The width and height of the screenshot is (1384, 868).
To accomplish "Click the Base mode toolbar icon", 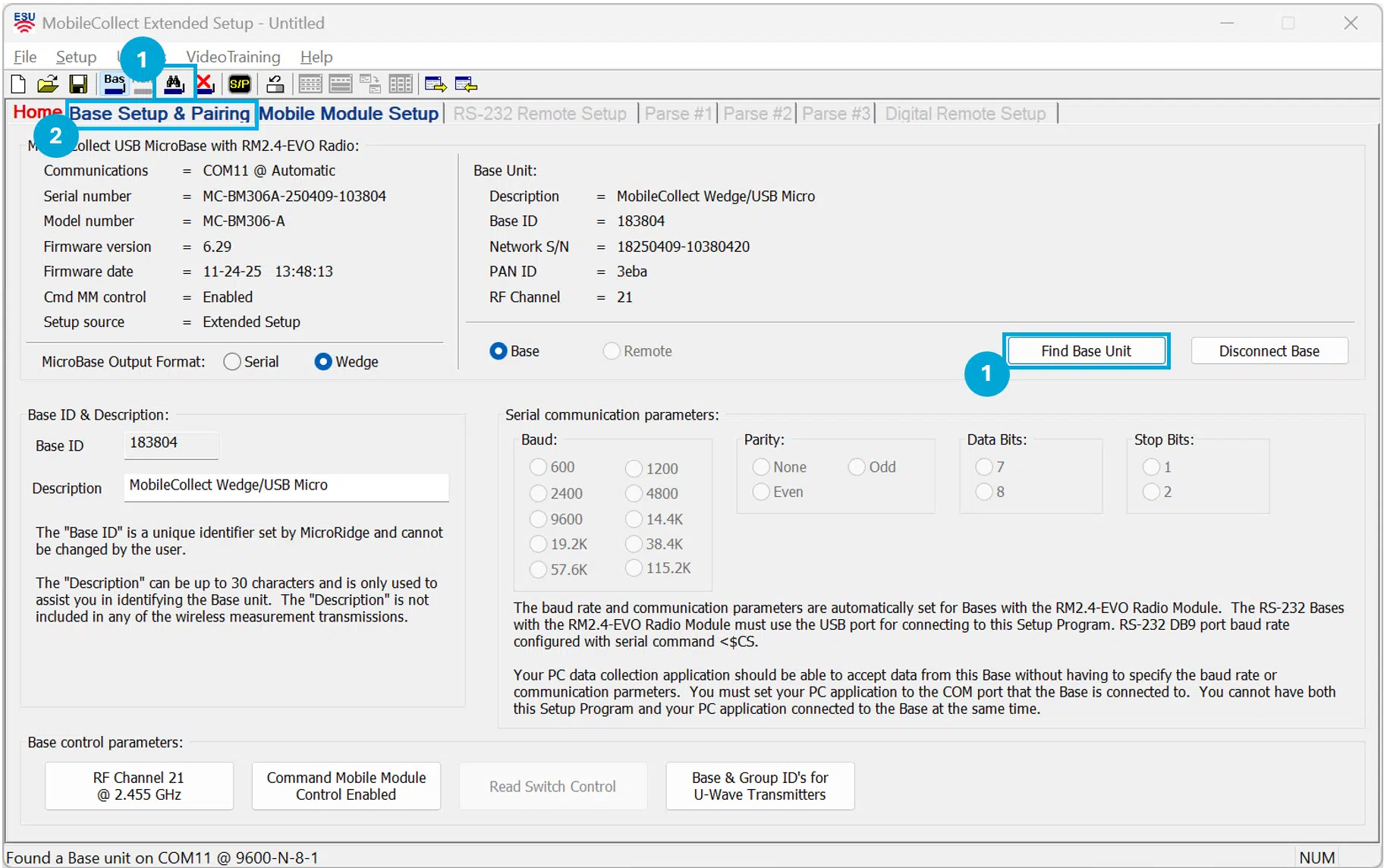I will [115, 83].
